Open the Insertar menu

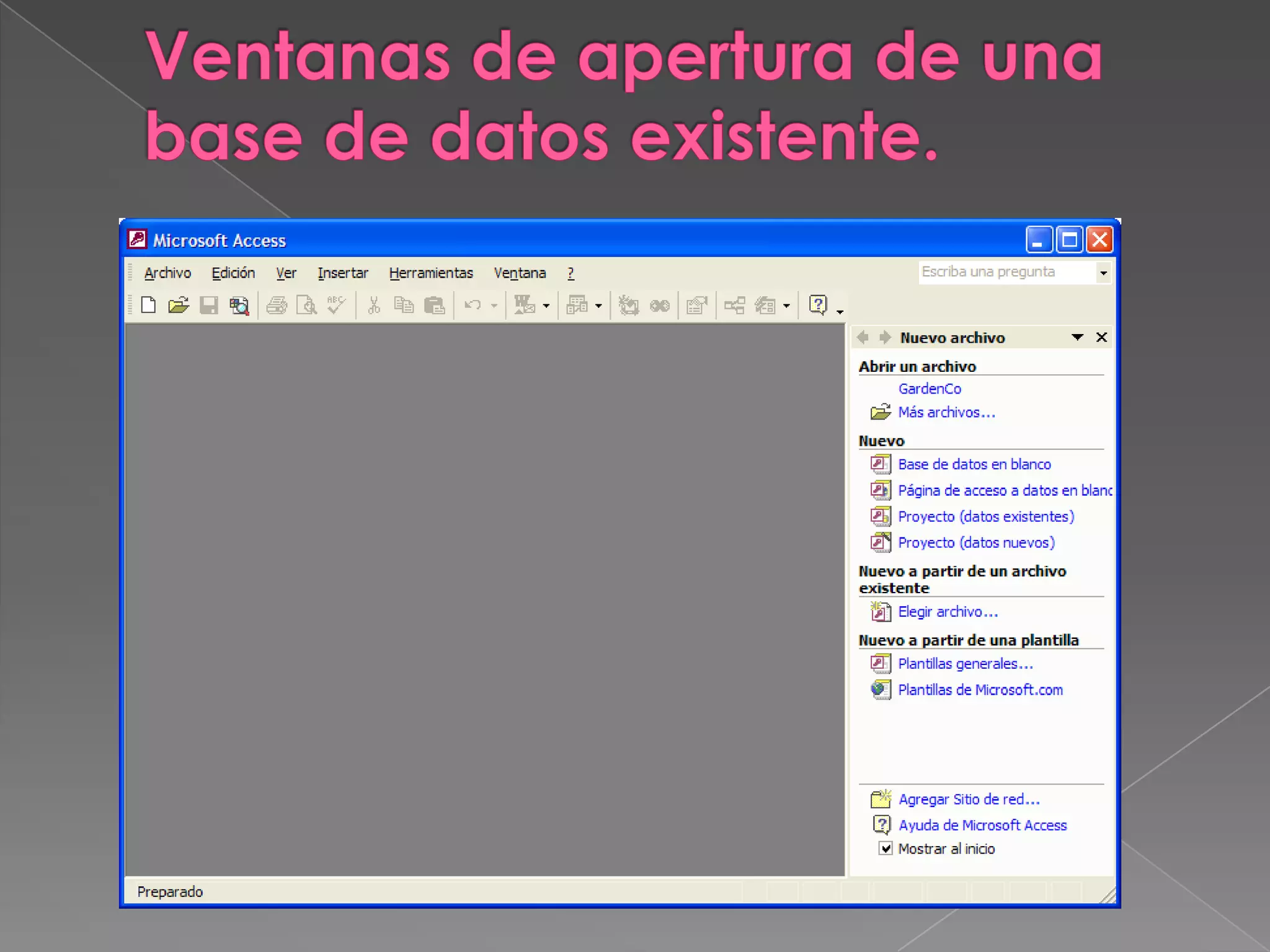tap(342, 273)
